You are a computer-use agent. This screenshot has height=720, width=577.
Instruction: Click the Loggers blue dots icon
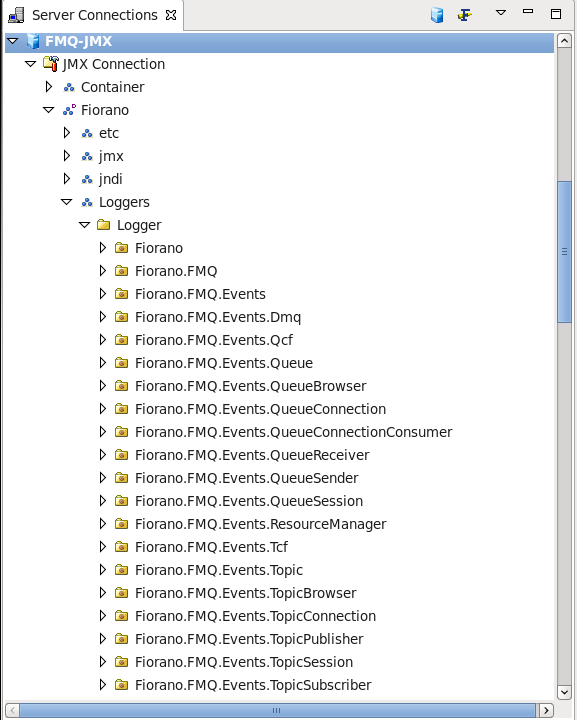point(87,202)
